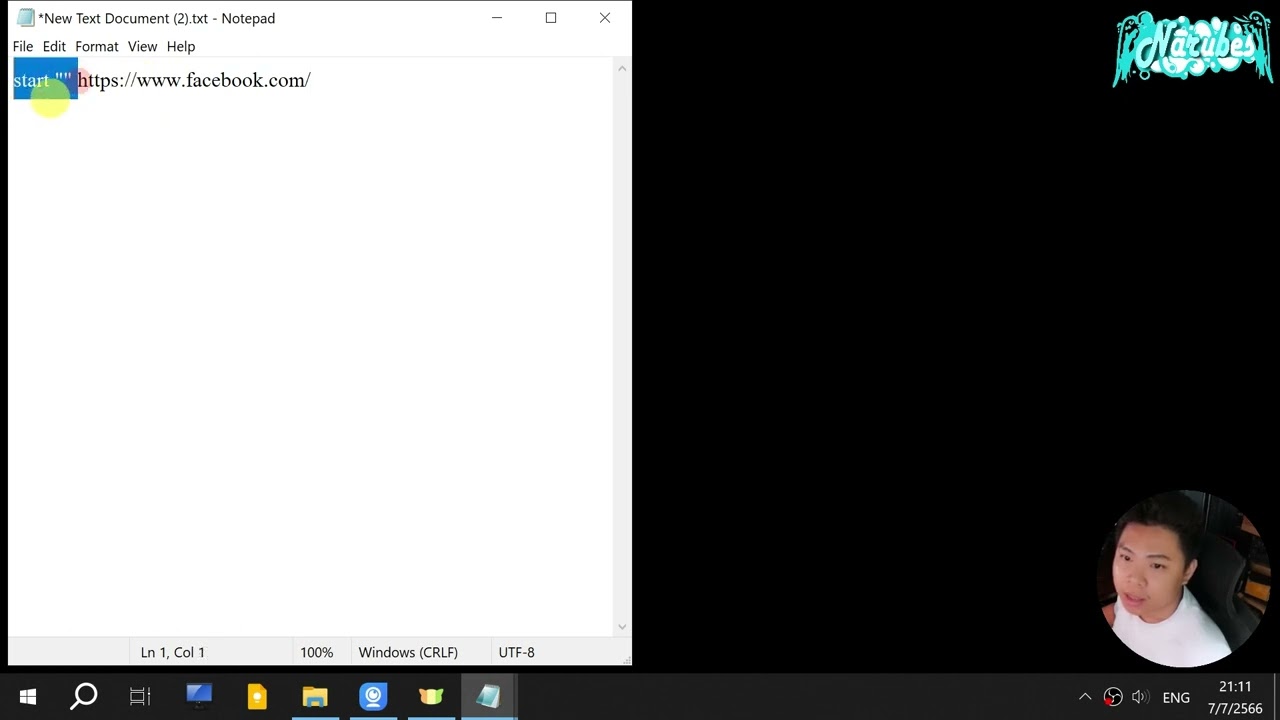The image size is (1280, 720).
Task: Switch the ENG input language indicator
Action: pyautogui.click(x=1176, y=697)
